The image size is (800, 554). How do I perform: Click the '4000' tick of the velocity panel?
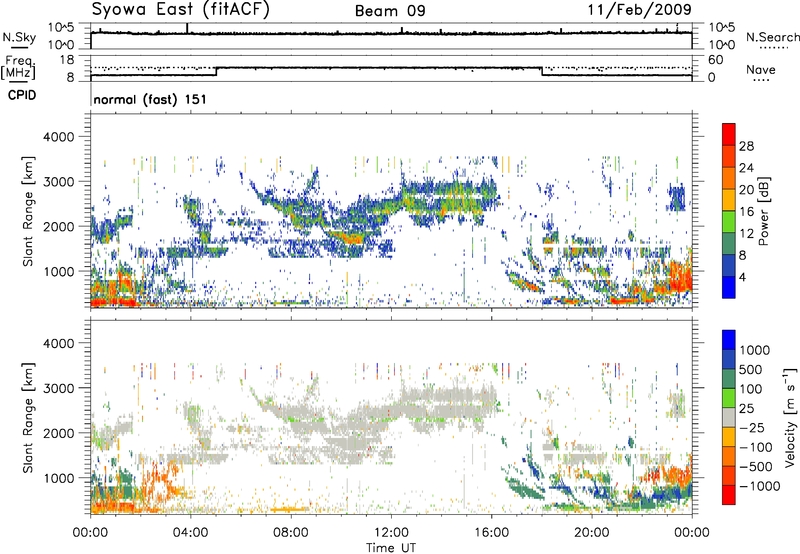(59, 343)
